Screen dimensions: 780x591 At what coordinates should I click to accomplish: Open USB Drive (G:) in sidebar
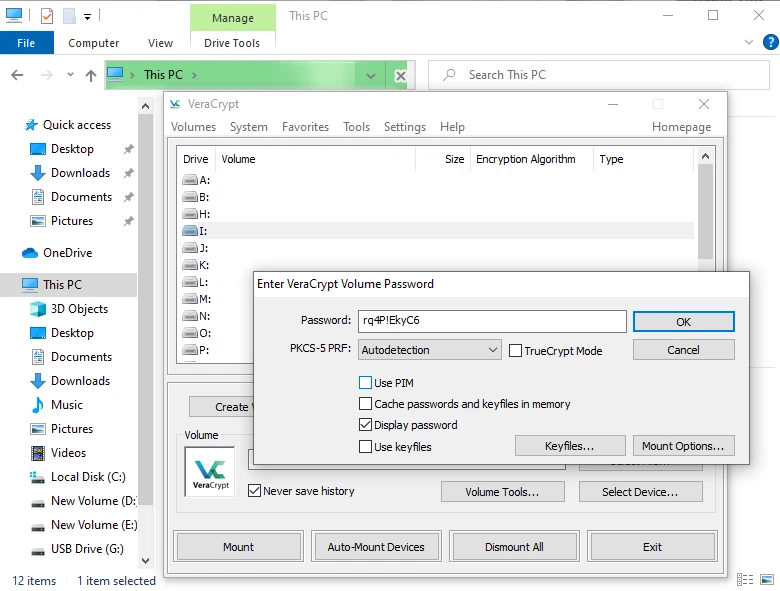point(77,549)
